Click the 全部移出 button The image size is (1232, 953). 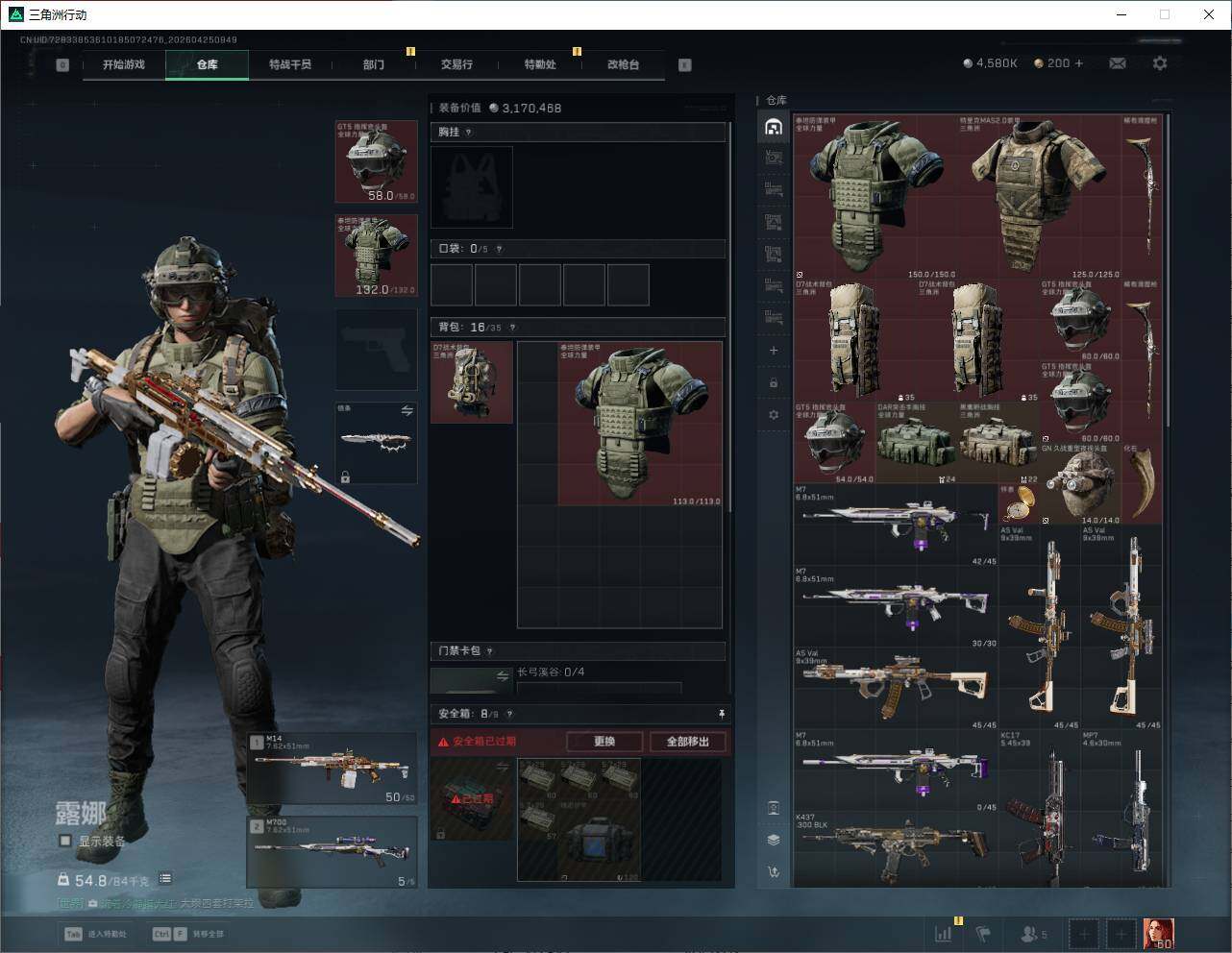[x=687, y=742]
